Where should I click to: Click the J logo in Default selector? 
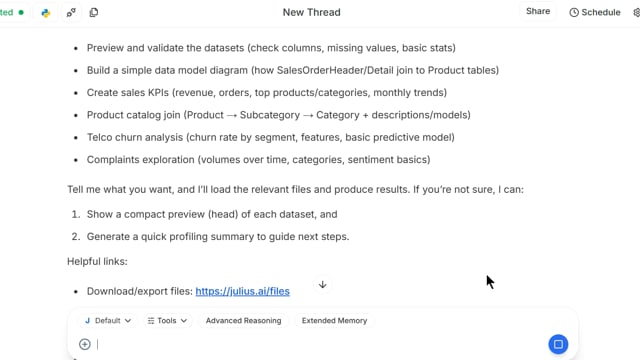(x=87, y=320)
